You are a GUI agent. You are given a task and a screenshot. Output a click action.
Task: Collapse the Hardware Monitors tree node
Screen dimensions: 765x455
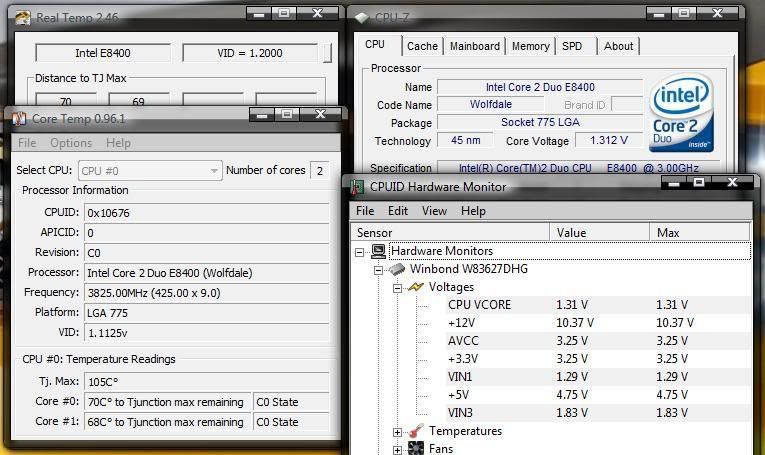click(360, 252)
